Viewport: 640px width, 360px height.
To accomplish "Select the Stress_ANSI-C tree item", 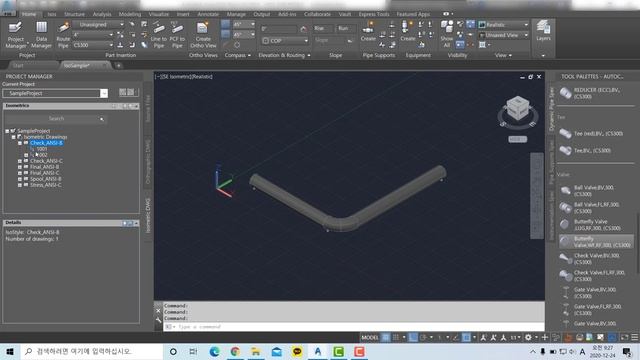I will click(45, 185).
